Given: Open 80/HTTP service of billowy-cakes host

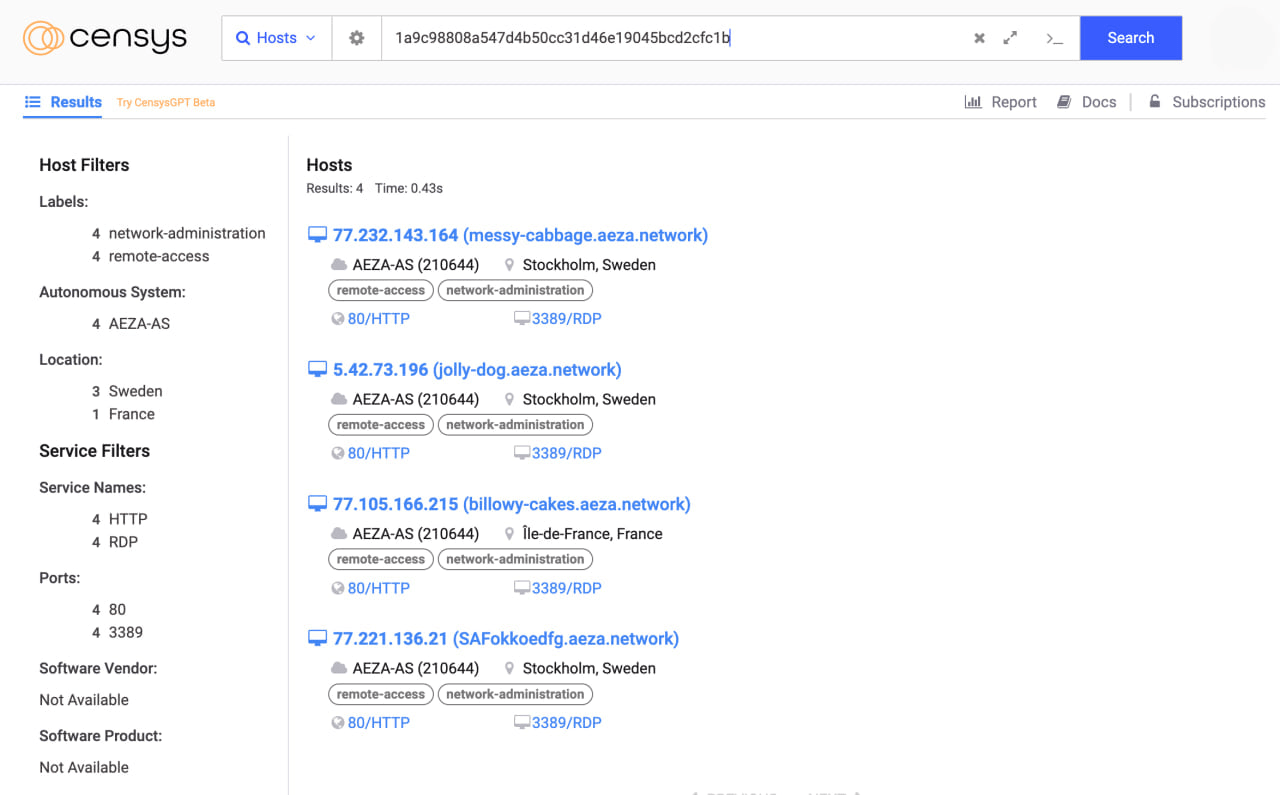Looking at the screenshot, I should (378, 588).
